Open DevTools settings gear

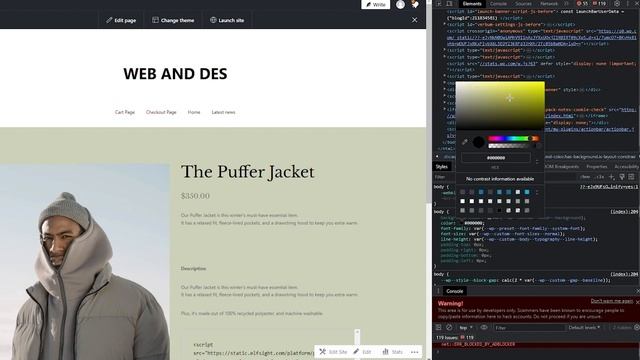617,4
